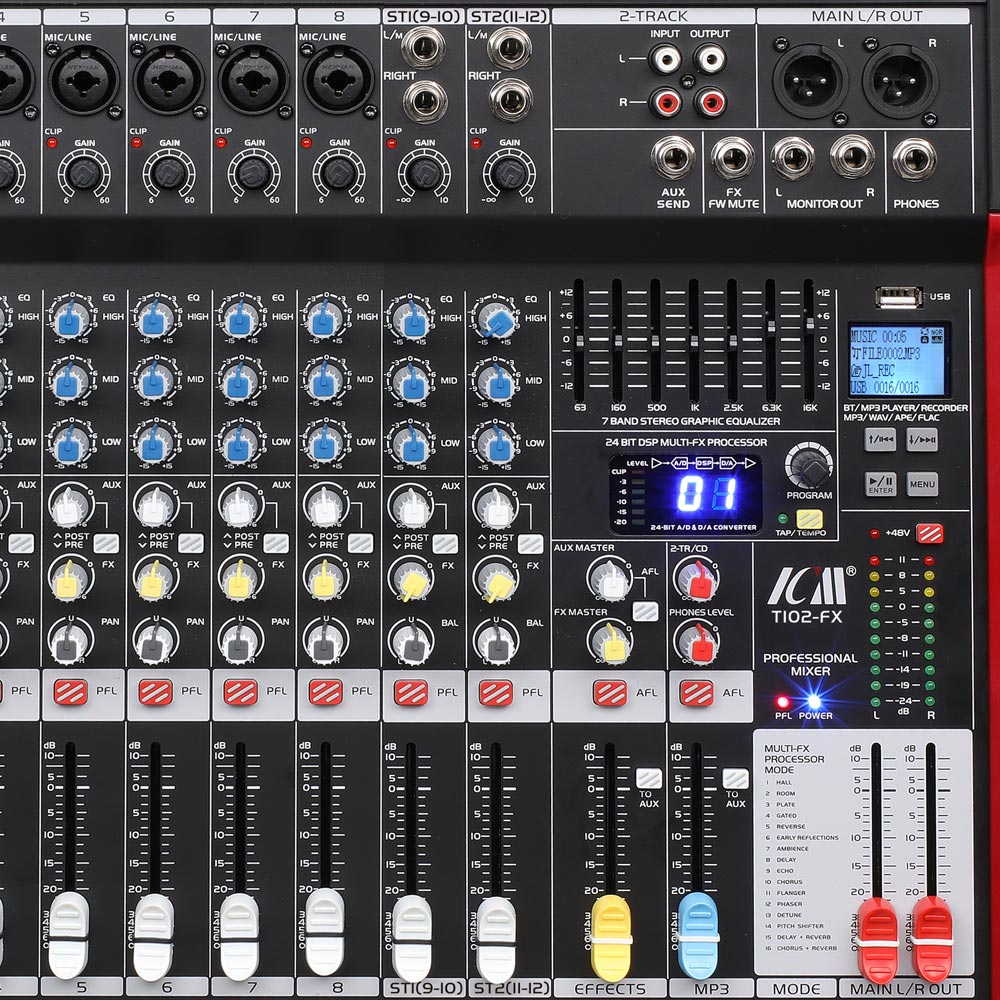Enable PFL on ST2(11-12) channel

tap(496, 693)
